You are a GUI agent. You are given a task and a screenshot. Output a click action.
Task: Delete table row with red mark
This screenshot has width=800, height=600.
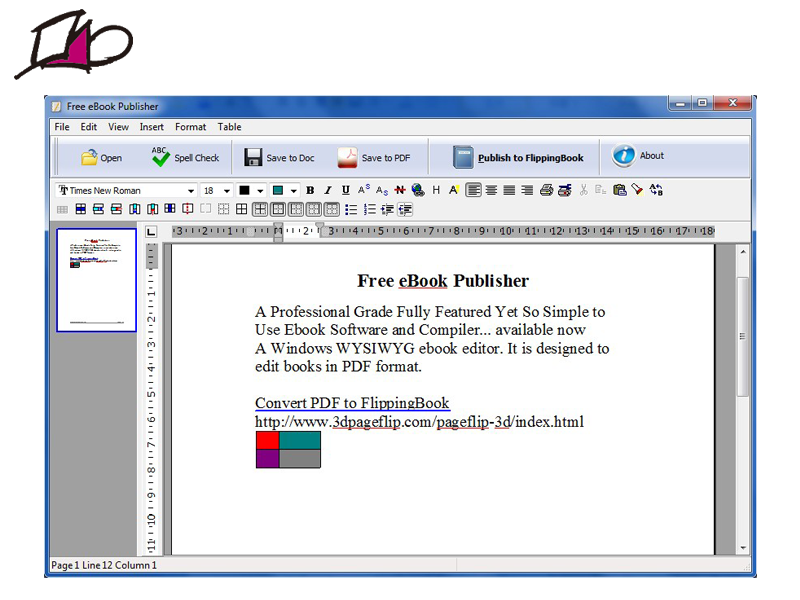click(116, 209)
